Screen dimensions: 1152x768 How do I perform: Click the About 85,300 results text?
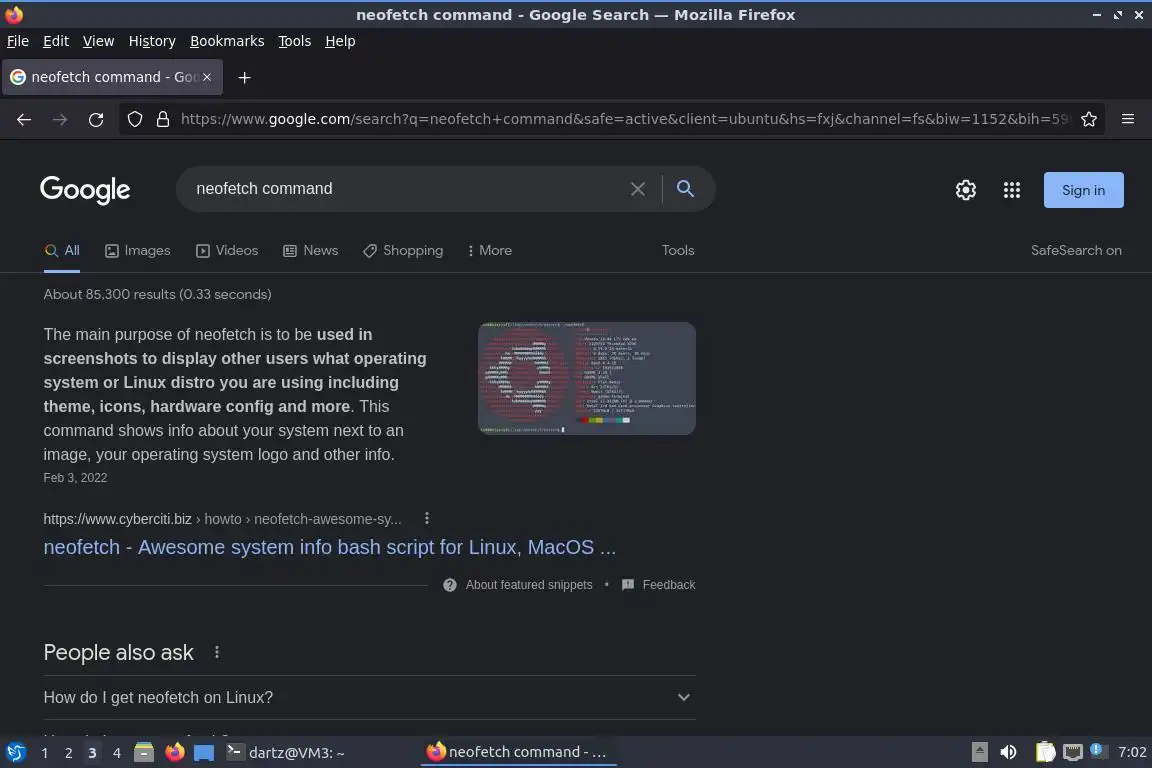pyautogui.click(x=157, y=295)
